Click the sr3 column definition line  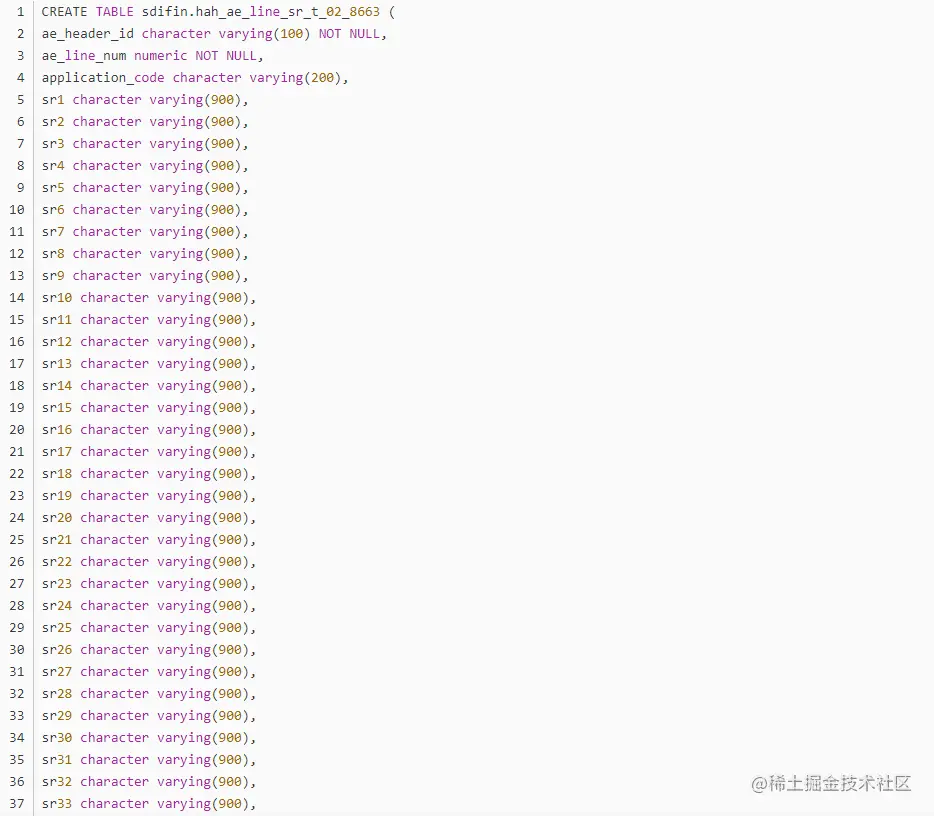pos(145,144)
